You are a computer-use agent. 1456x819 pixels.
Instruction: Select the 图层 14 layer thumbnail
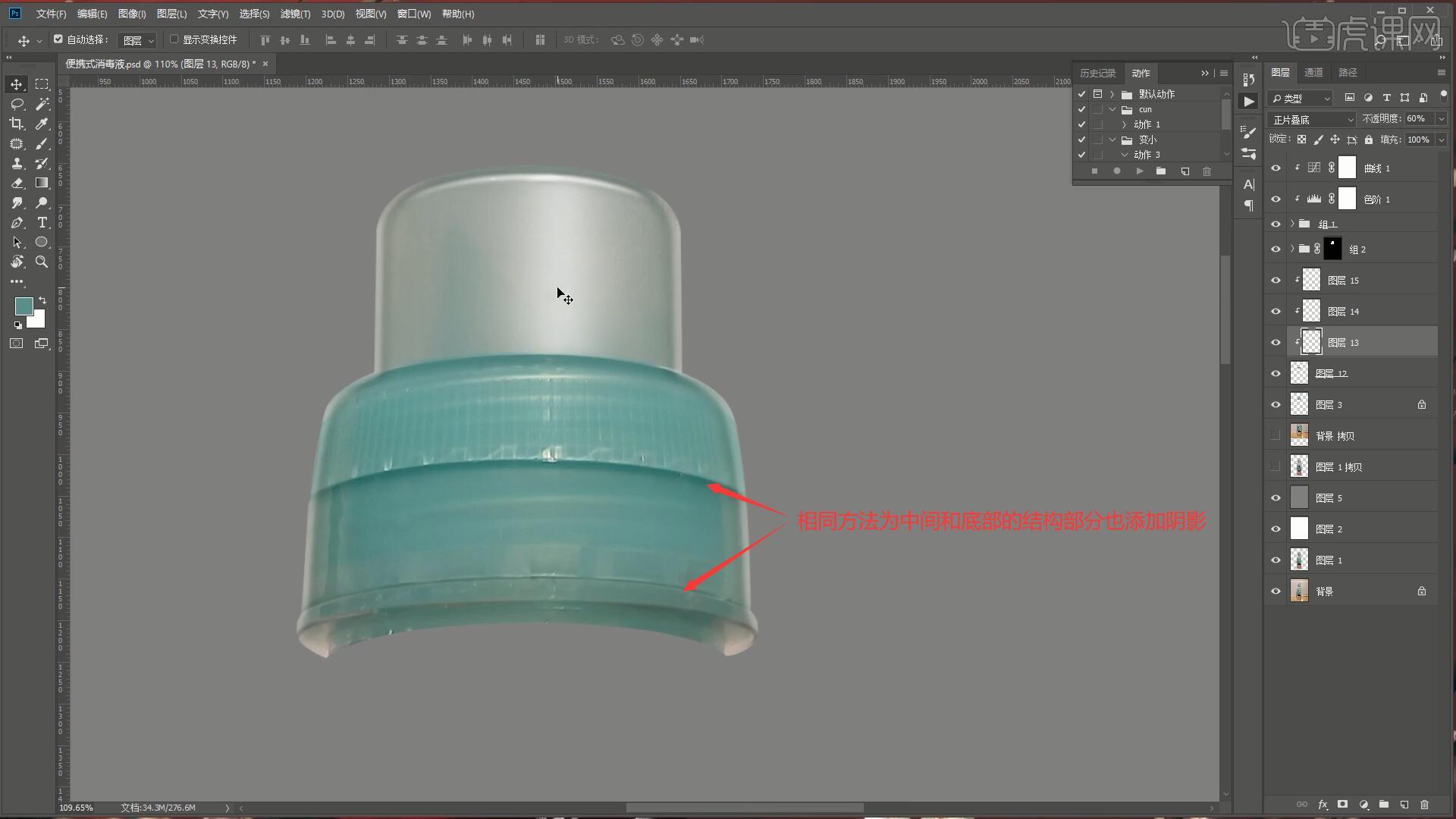1311,312
